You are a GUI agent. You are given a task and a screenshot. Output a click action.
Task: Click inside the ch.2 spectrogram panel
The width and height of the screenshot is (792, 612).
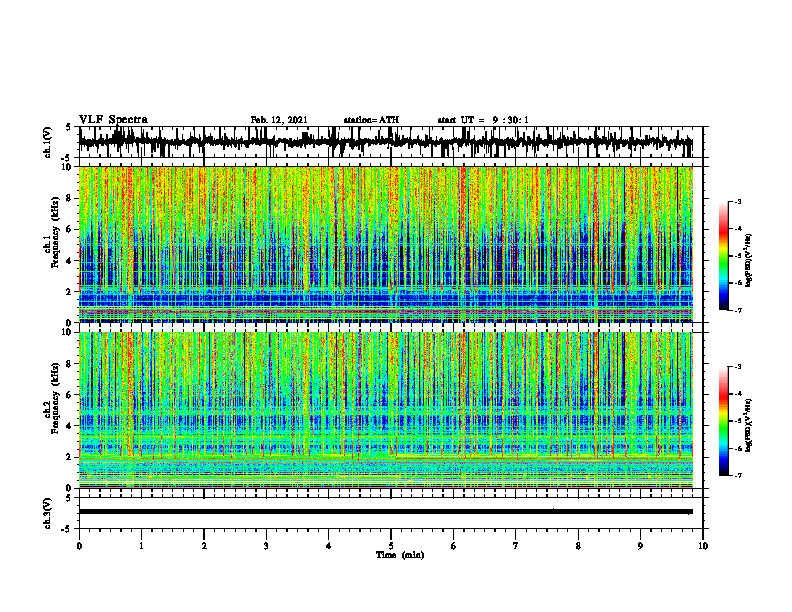point(385,410)
